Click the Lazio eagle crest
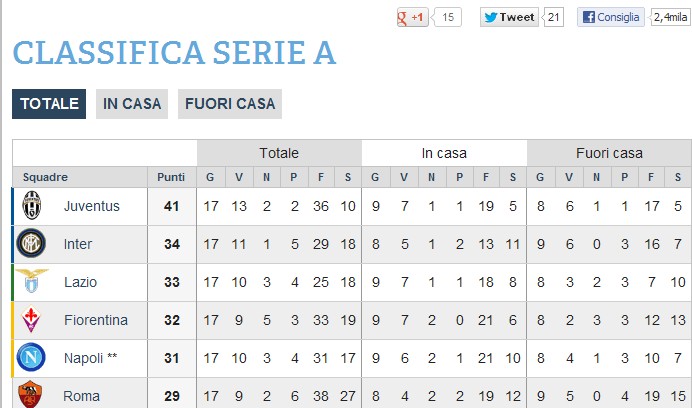This screenshot has height=408, width=692. tap(32, 281)
